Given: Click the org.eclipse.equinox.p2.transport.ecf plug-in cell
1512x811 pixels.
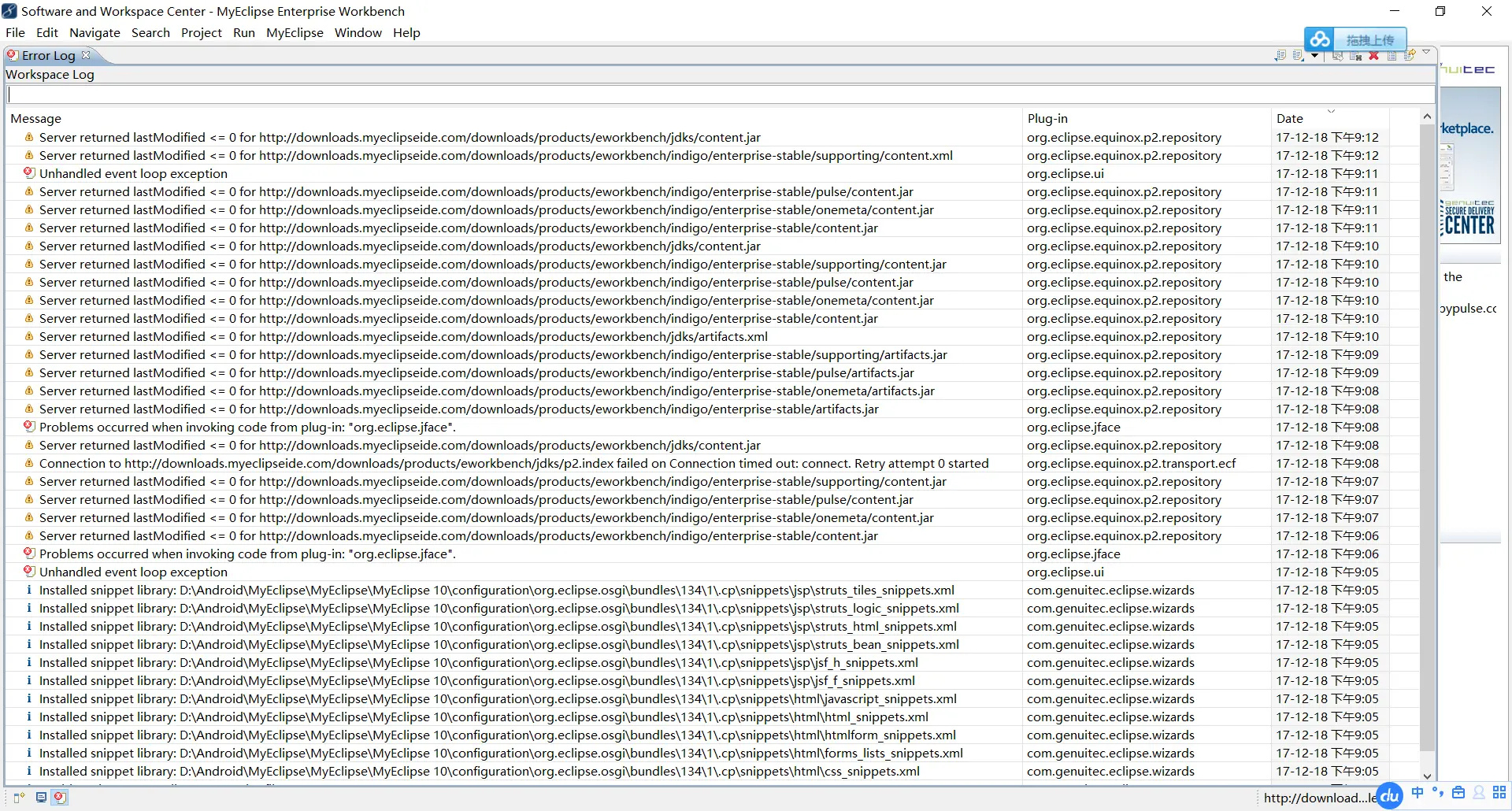Looking at the screenshot, I should [1131, 463].
